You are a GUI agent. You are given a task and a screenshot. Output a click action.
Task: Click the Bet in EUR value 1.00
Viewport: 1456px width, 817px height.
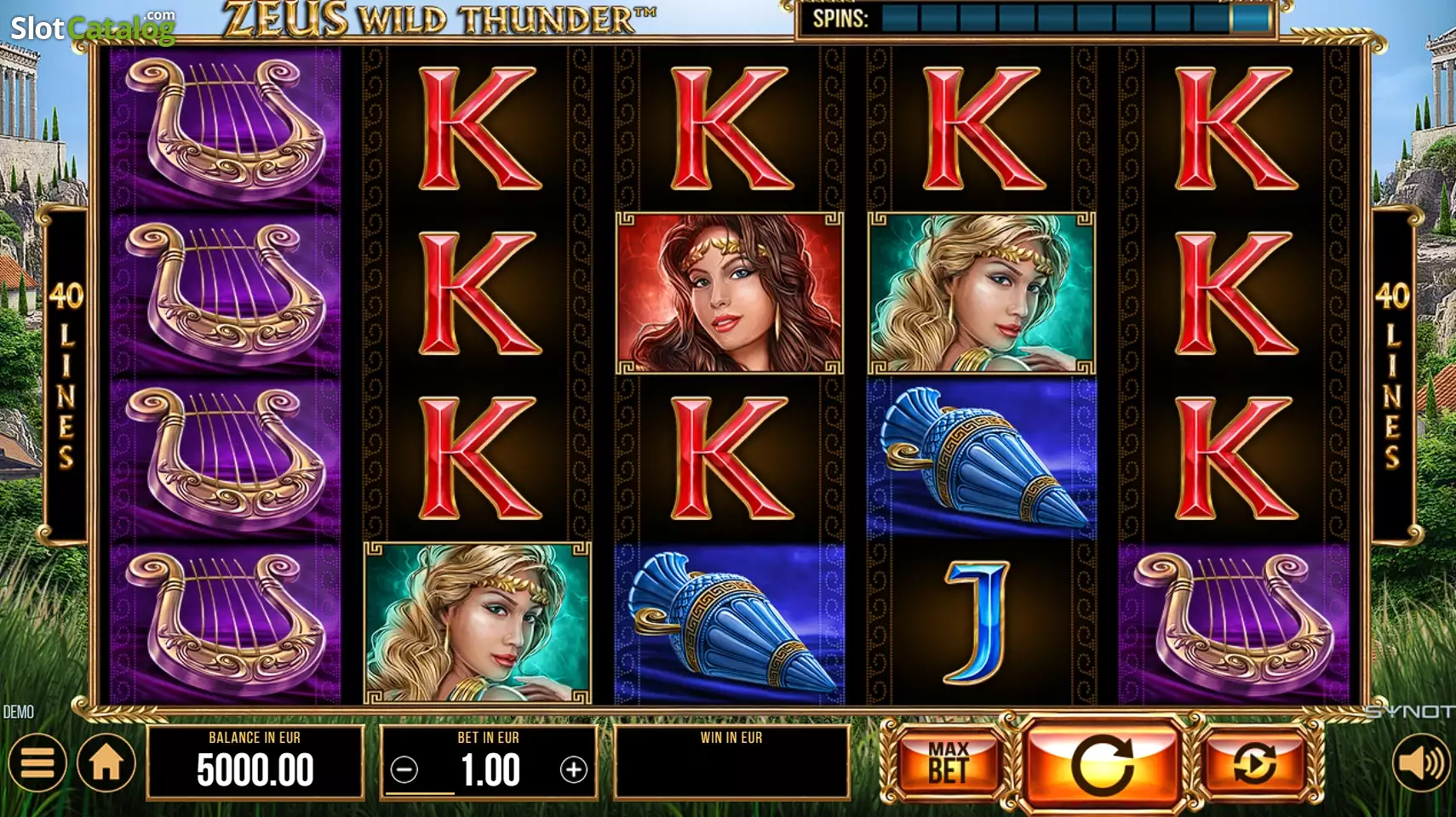coord(490,770)
